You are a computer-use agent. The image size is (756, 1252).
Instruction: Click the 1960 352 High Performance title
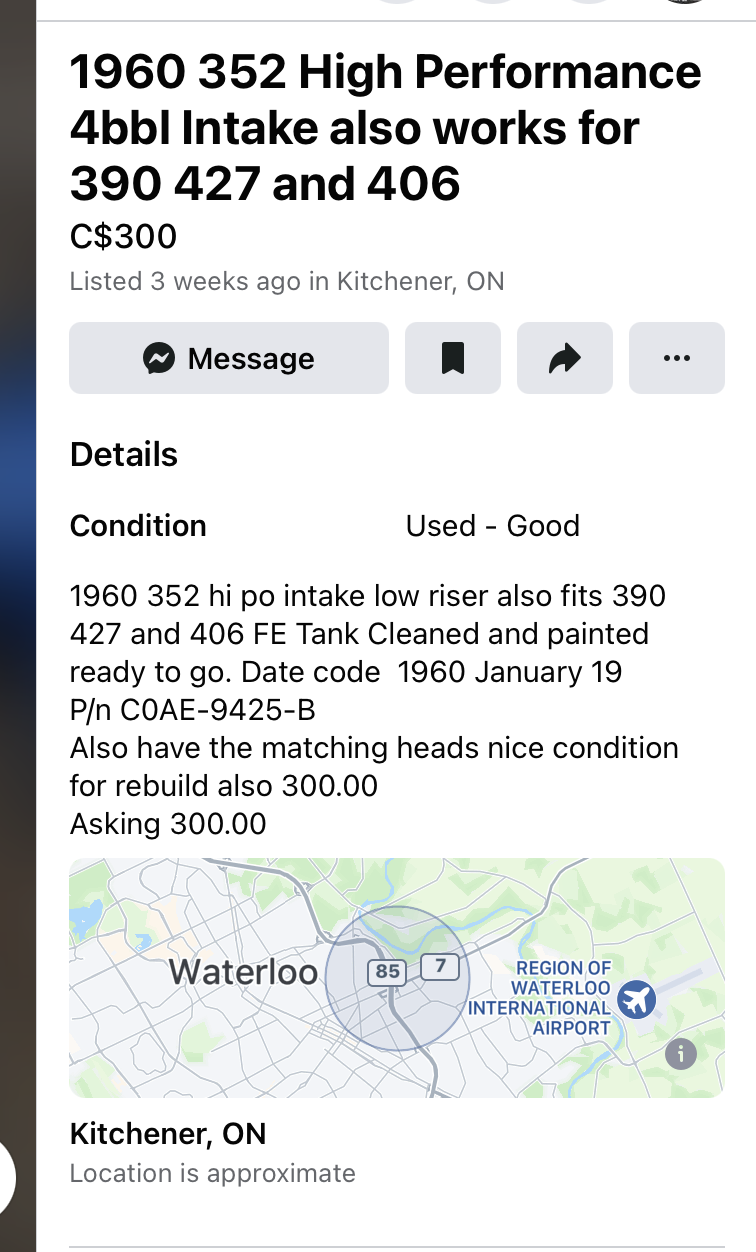click(385, 128)
